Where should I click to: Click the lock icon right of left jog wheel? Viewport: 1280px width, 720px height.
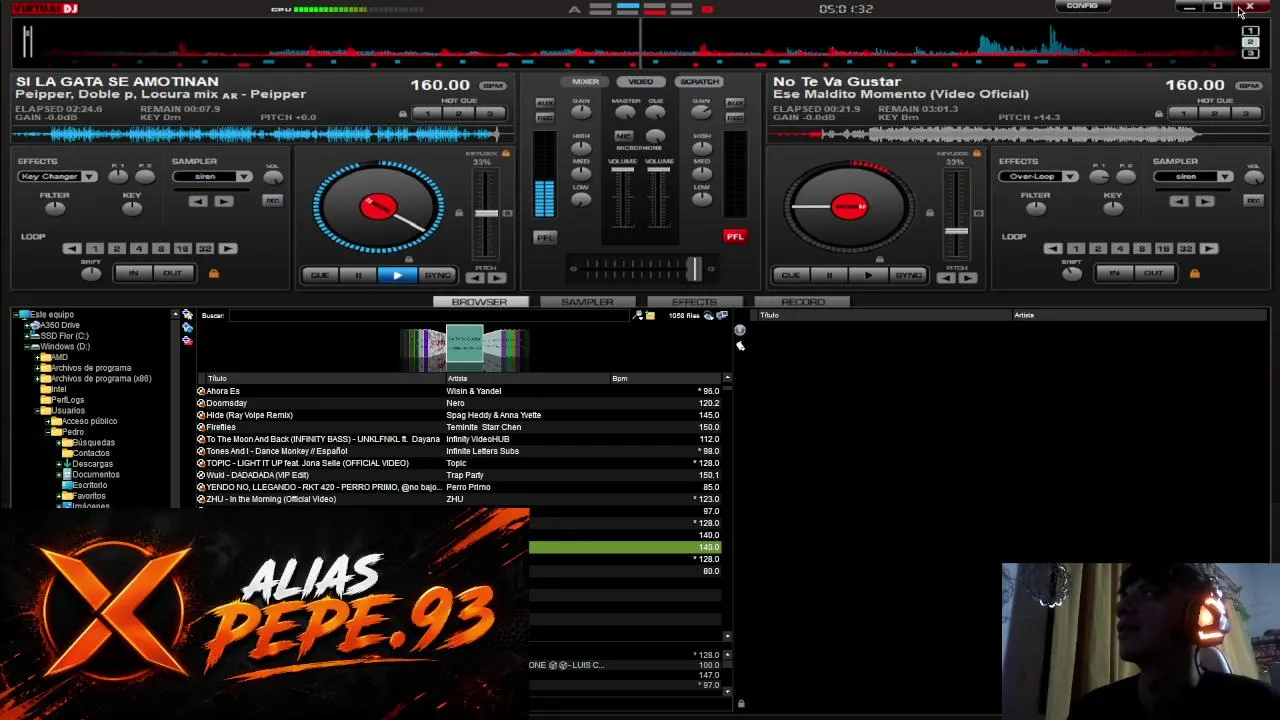pyautogui.click(x=459, y=213)
